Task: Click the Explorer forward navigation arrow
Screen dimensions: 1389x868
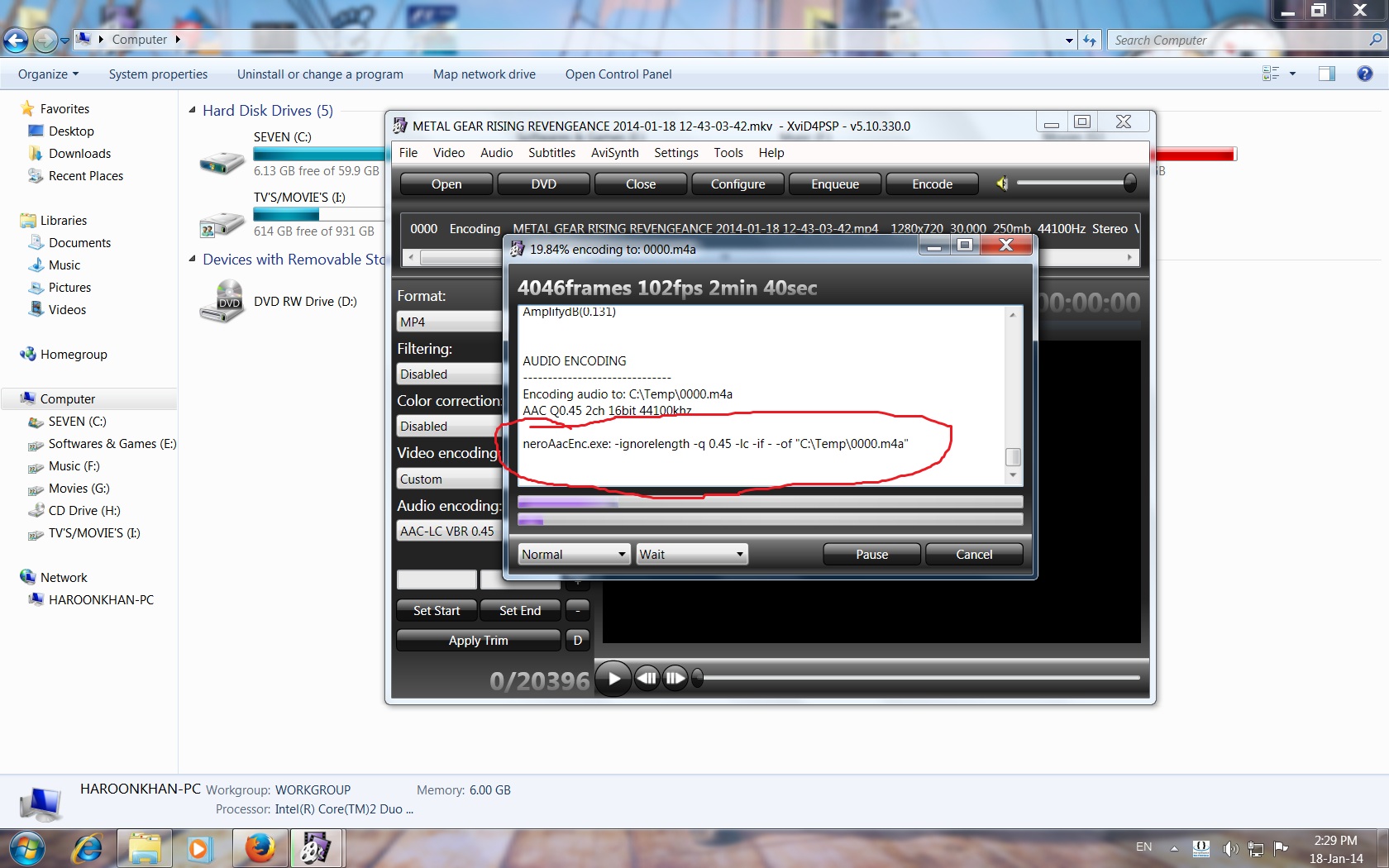Action: (45, 40)
